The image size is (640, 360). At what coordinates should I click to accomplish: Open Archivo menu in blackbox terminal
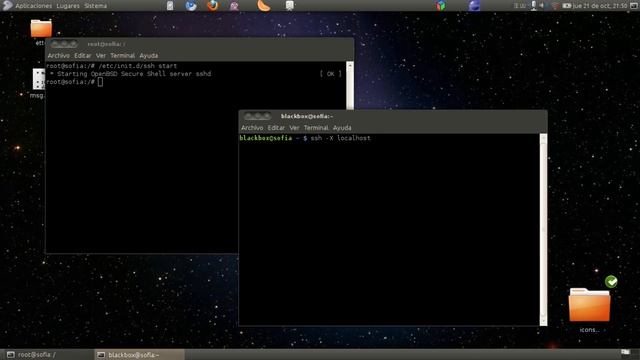click(x=252, y=128)
